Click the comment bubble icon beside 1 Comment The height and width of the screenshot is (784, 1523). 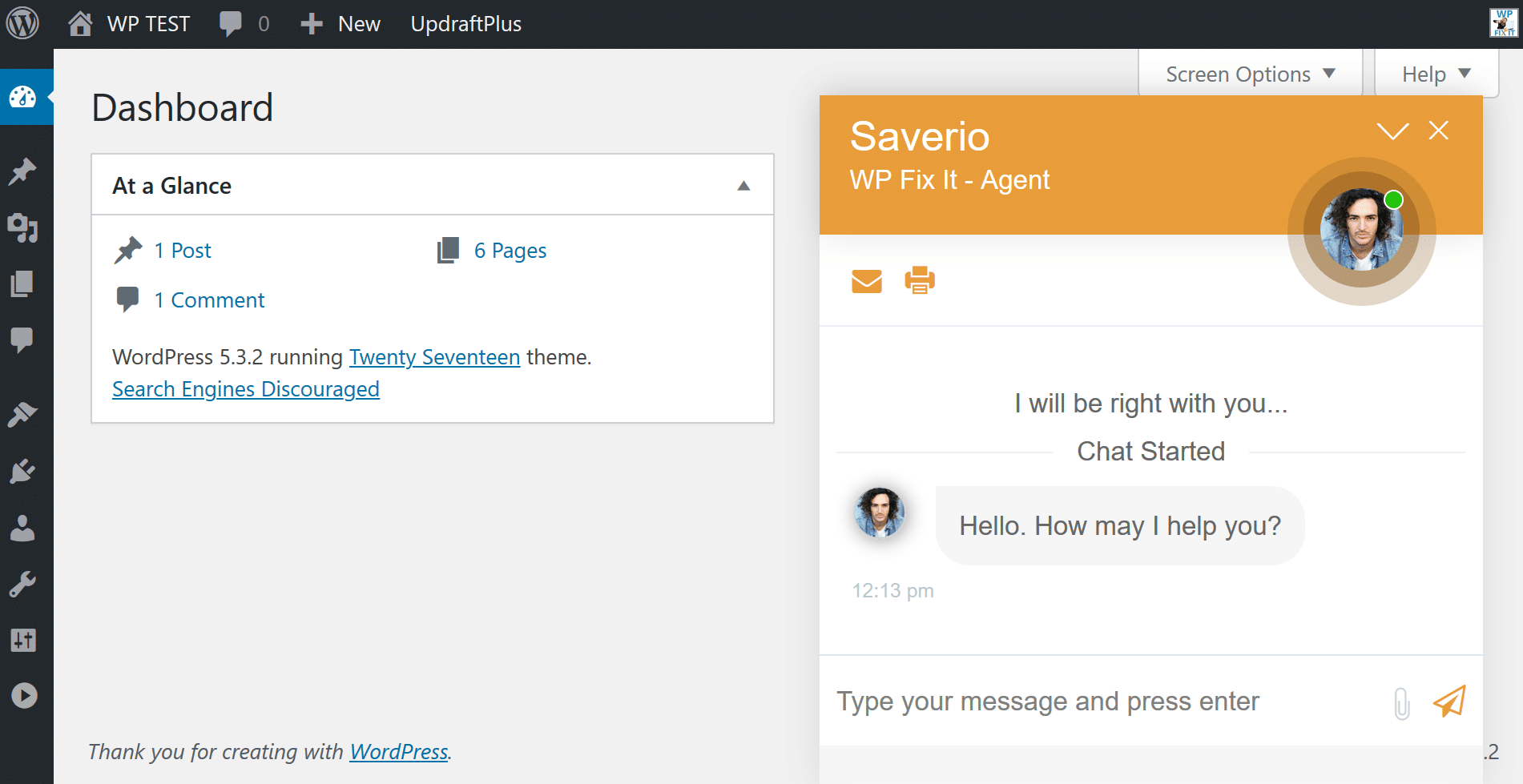click(128, 300)
